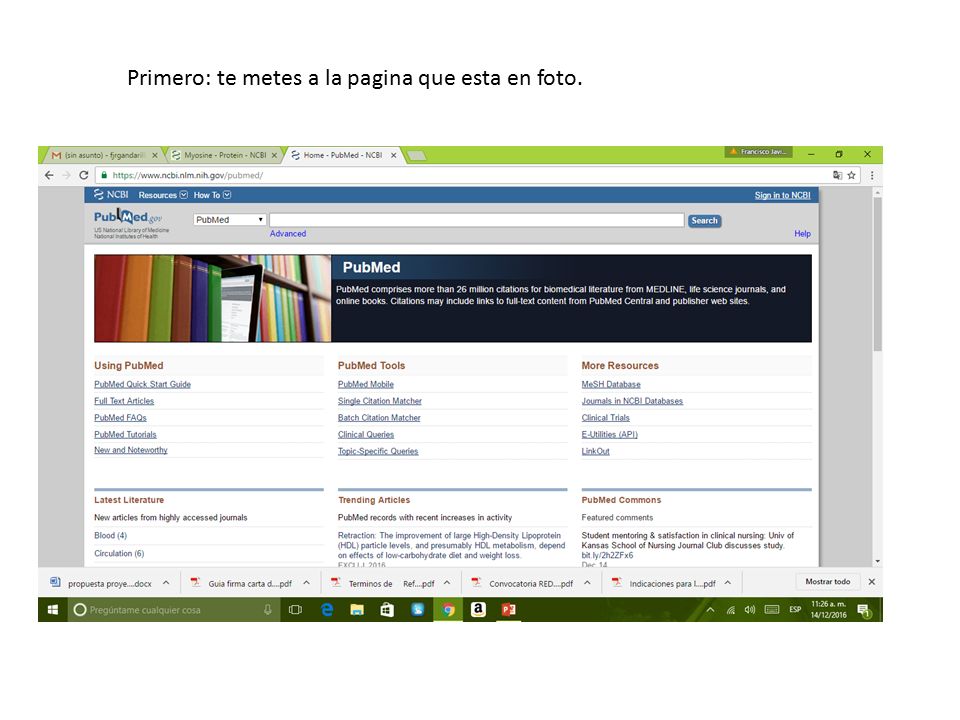Open the Action Center notification icon
Screen dimensions: 960x720
tap(864, 610)
